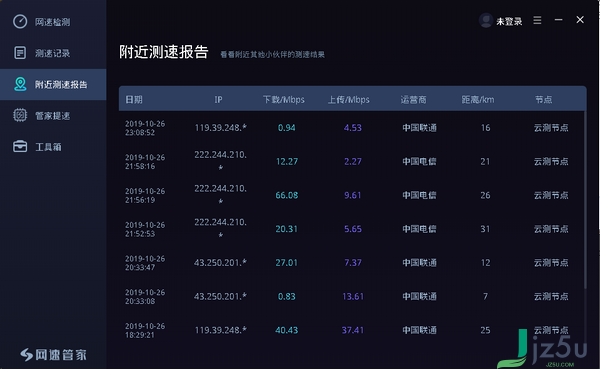
Task: Click the IP column header
Action: click(218, 100)
